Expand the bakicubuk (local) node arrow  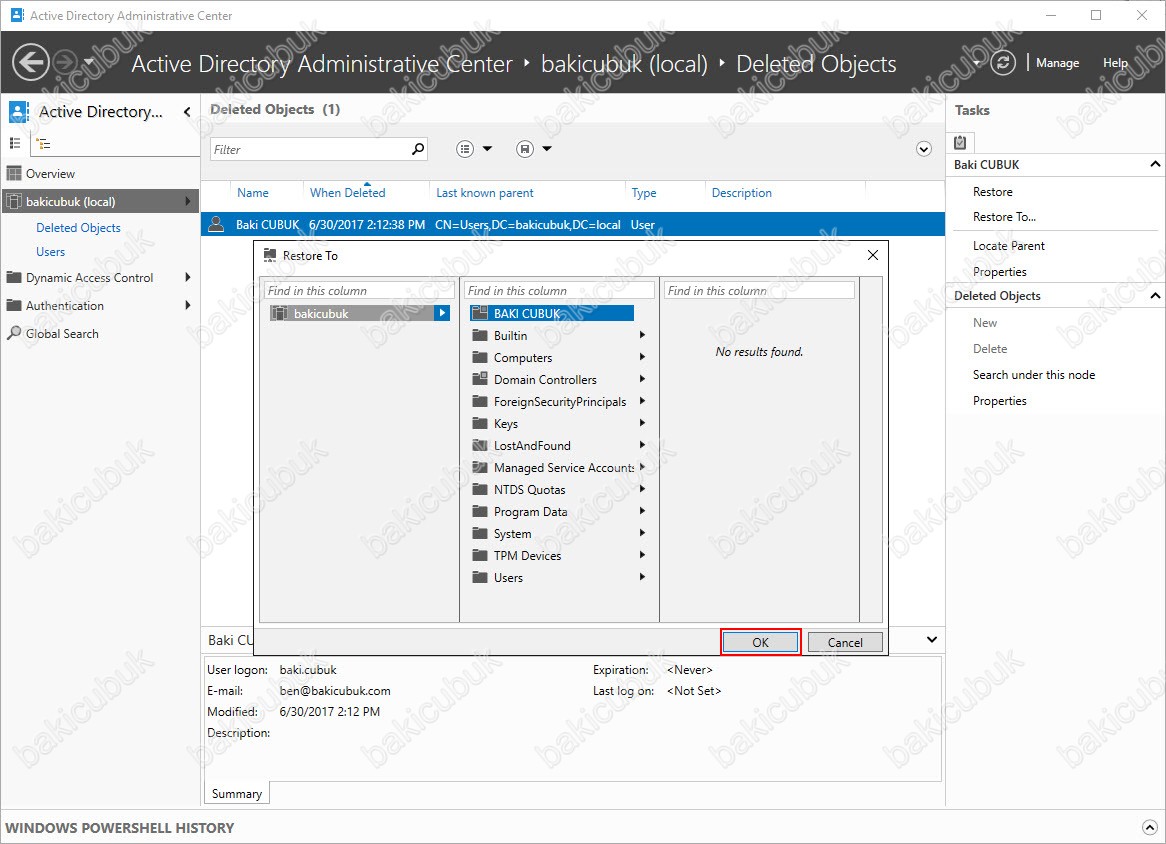click(187, 201)
